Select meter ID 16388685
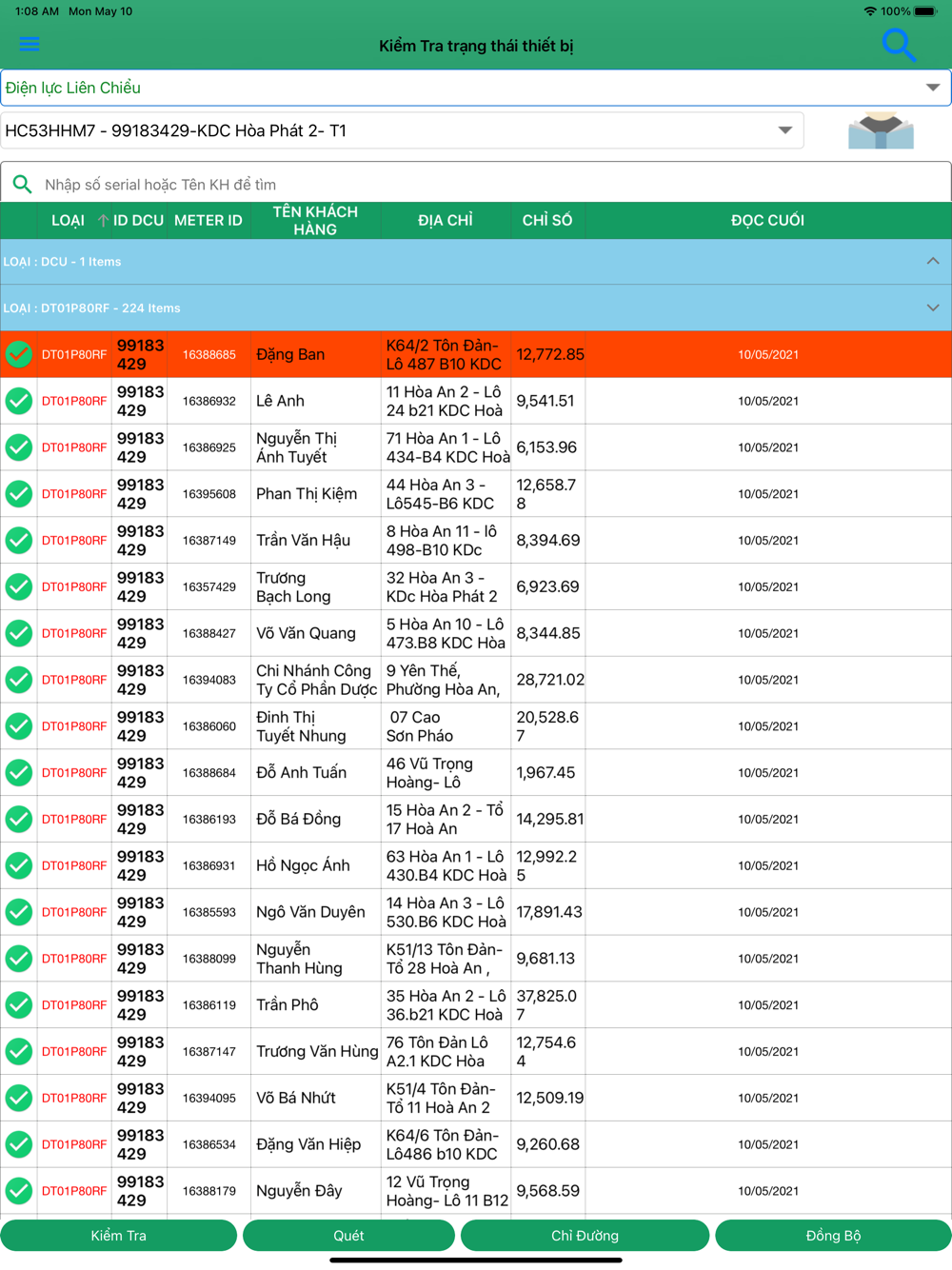Image resolution: width=952 pixels, height=1270 pixels. 209,354
